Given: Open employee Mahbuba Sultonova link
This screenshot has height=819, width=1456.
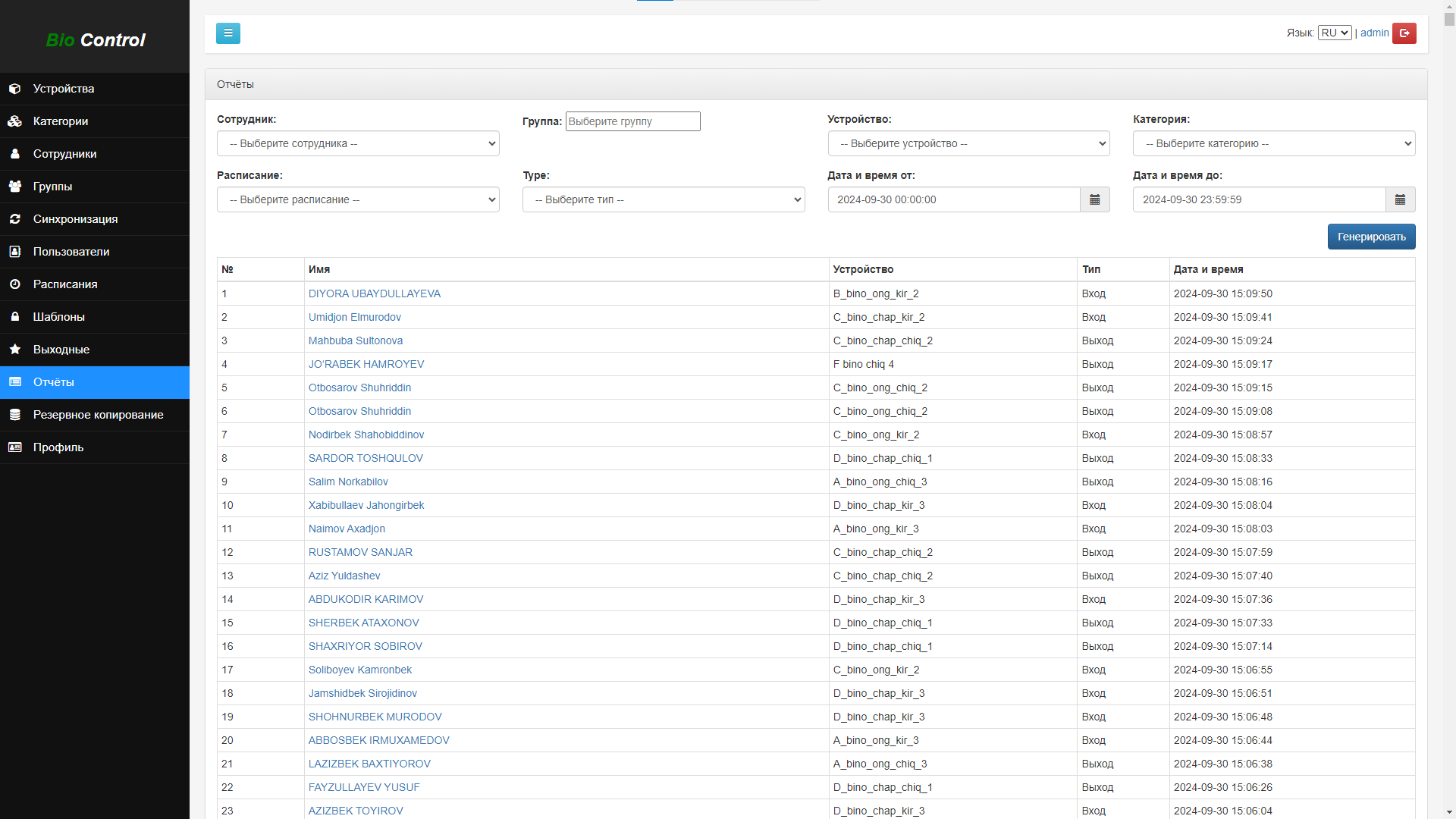Looking at the screenshot, I should (x=355, y=340).
